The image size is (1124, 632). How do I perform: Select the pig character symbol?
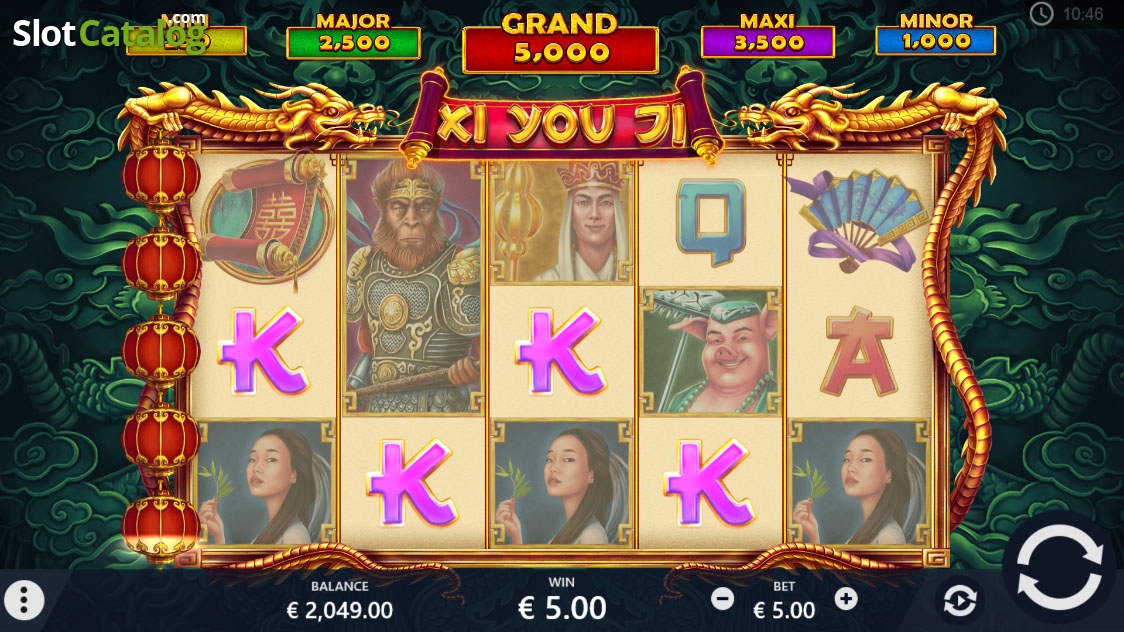tap(710, 351)
